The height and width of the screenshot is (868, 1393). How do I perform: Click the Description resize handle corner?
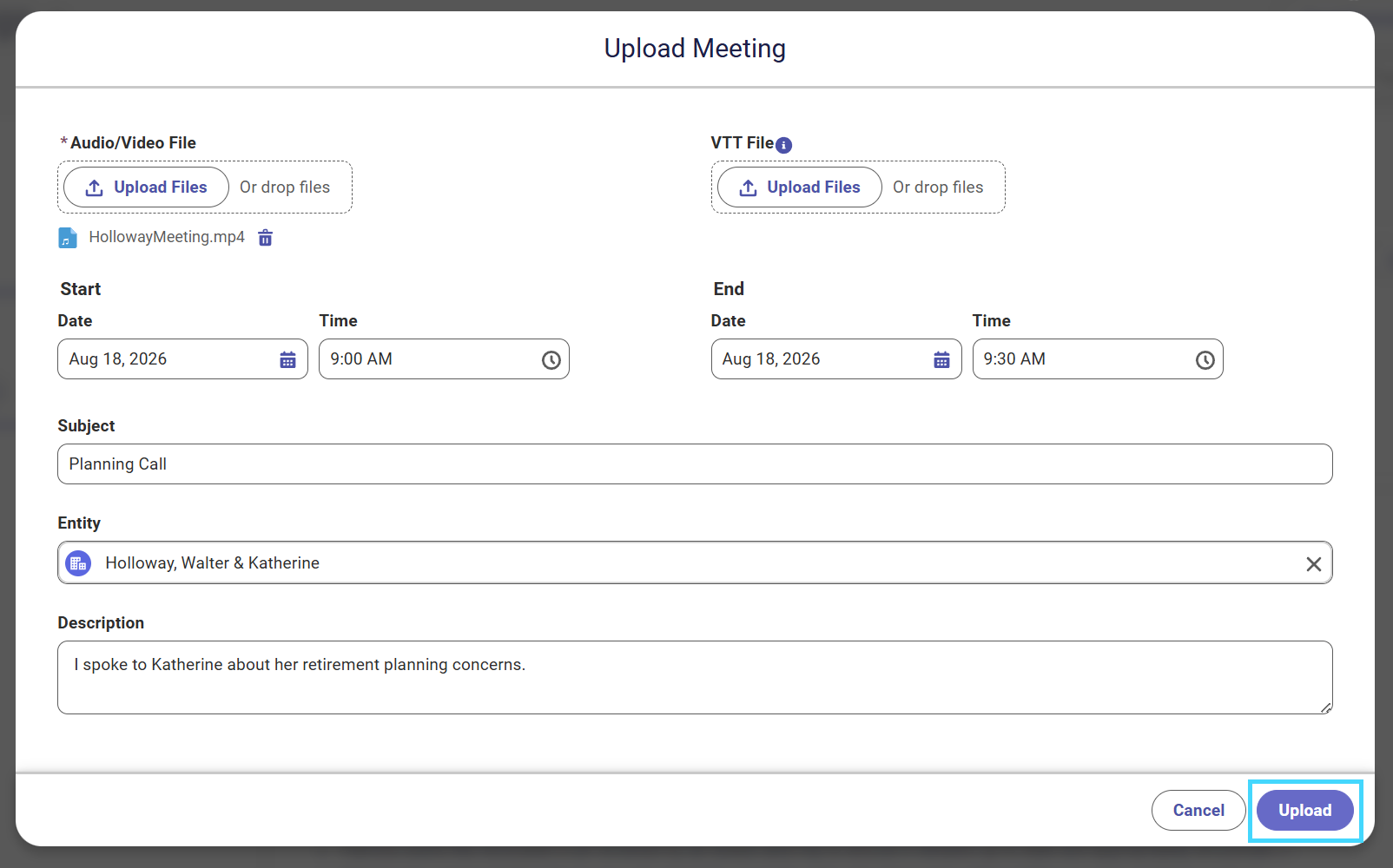(1326, 707)
